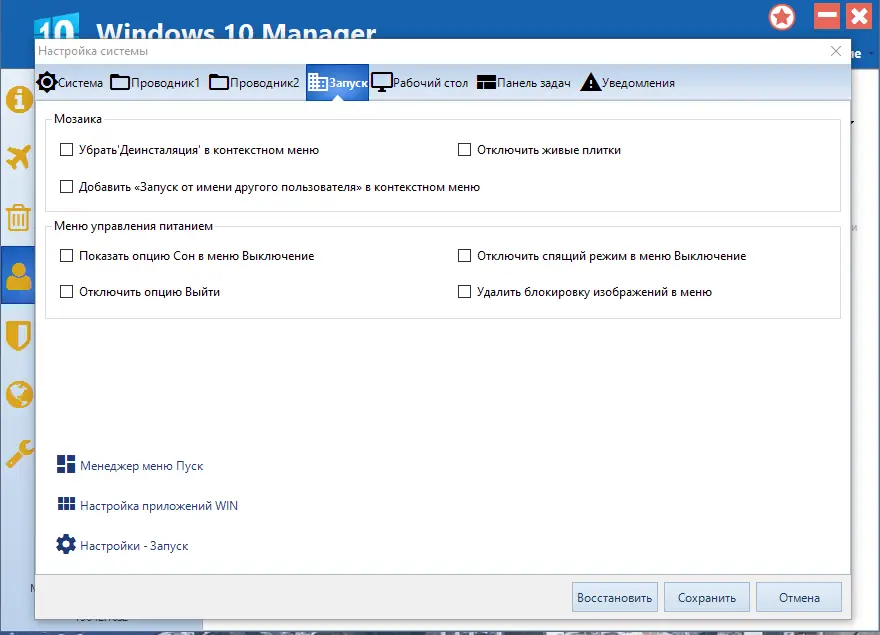Click the folder icon on Проводник2 tab

218,83
